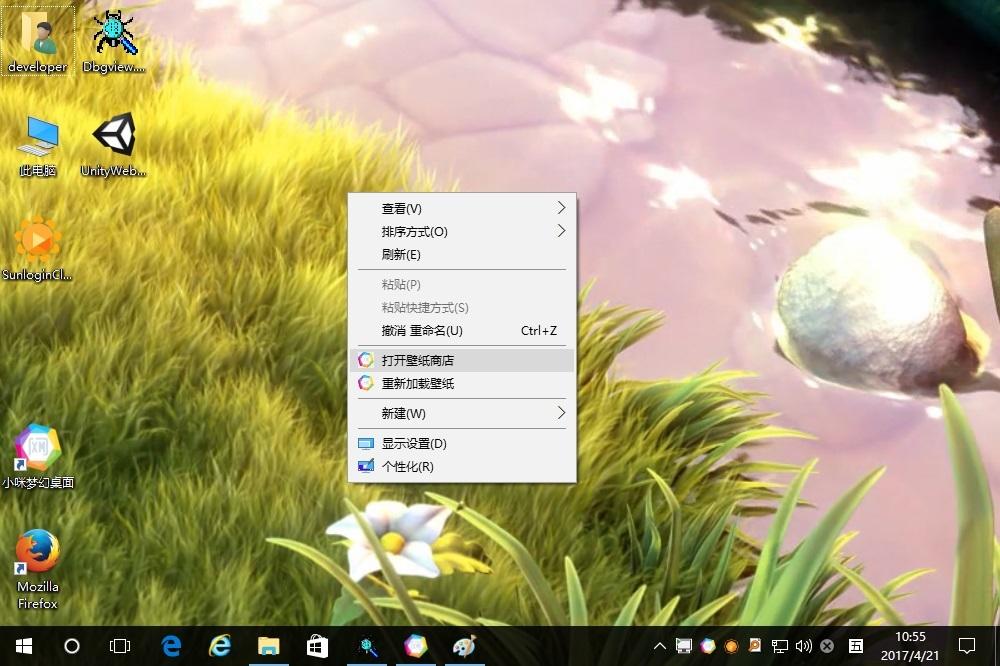1000x666 pixels.
Task: Open the clock showing 10:55
Action: (x=910, y=646)
